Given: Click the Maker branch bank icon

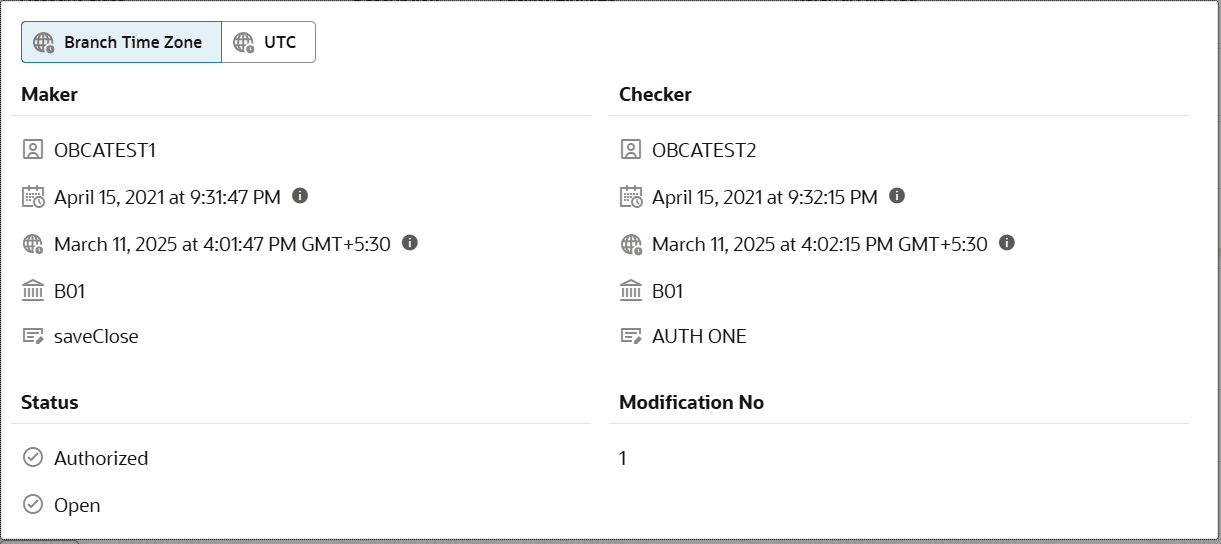Looking at the screenshot, I should tap(33, 291).
